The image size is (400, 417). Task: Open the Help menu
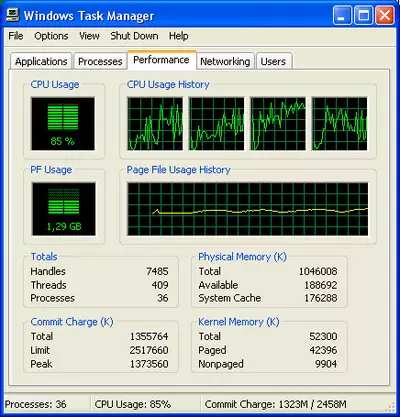[178, 36]
